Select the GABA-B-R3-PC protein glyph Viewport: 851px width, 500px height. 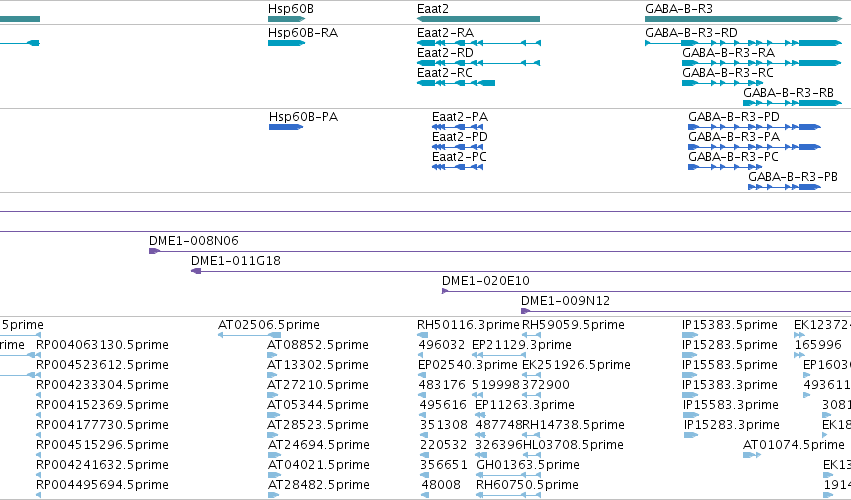click(725, 167)
